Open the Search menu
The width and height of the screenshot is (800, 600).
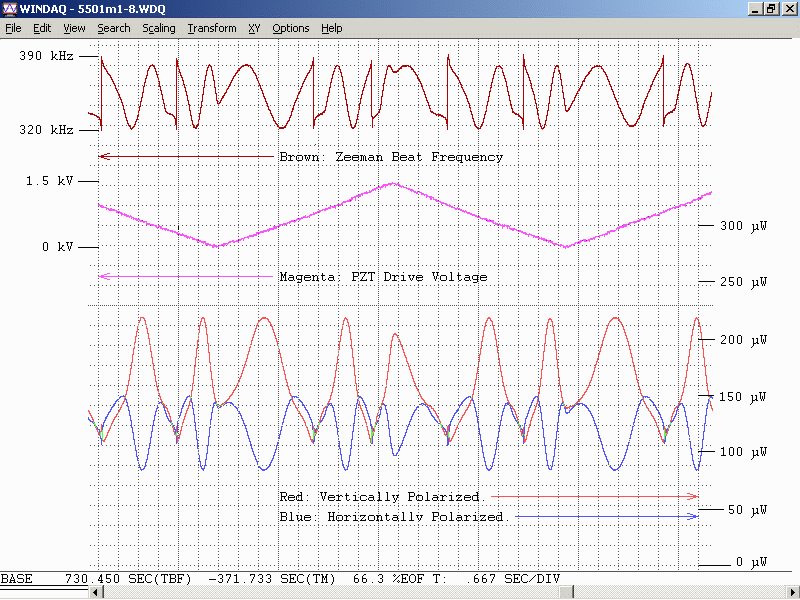click(x=114, y=28)
